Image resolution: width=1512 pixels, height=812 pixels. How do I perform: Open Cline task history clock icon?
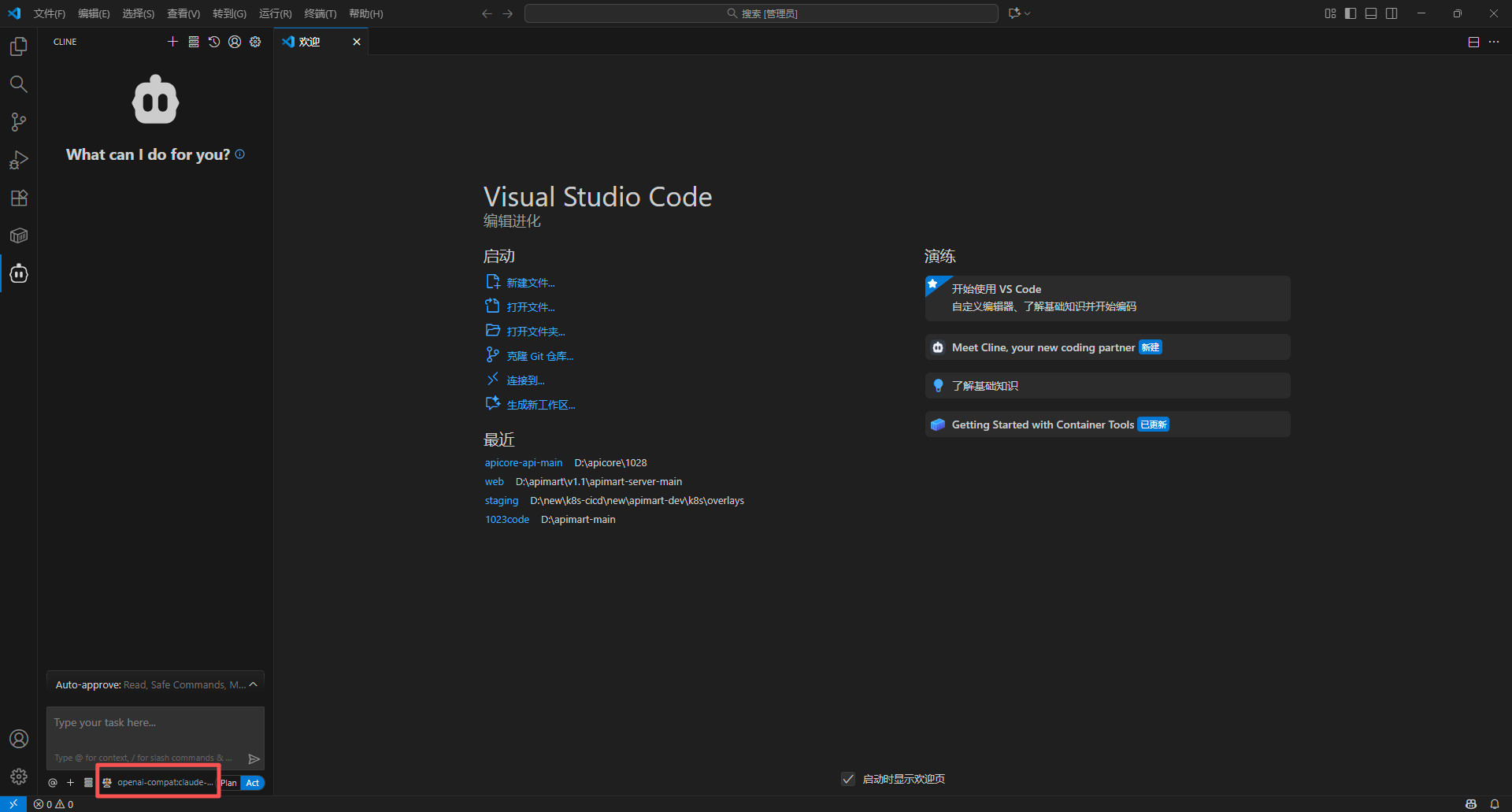click(214, 42)
